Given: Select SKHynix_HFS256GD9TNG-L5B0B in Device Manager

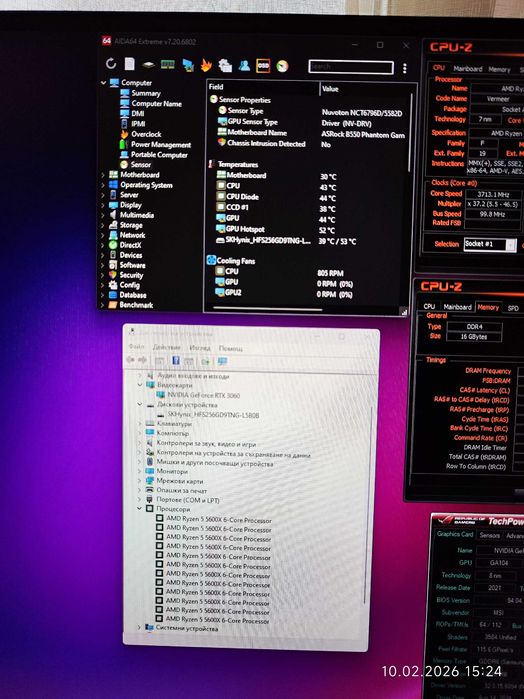Looking at the screenshot, I should (x=213, y=415).
